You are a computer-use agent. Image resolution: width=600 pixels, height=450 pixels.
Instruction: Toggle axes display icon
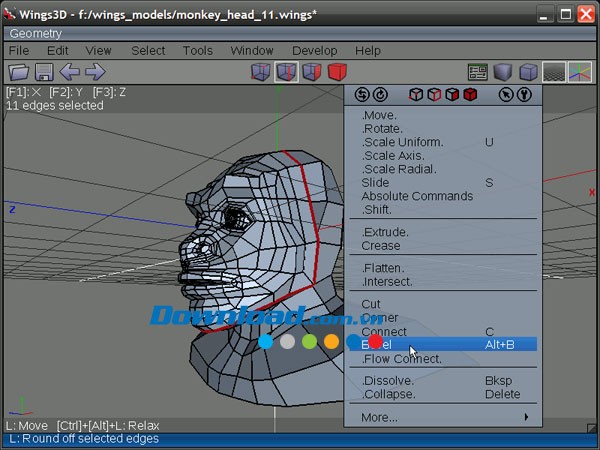[579, 72]
